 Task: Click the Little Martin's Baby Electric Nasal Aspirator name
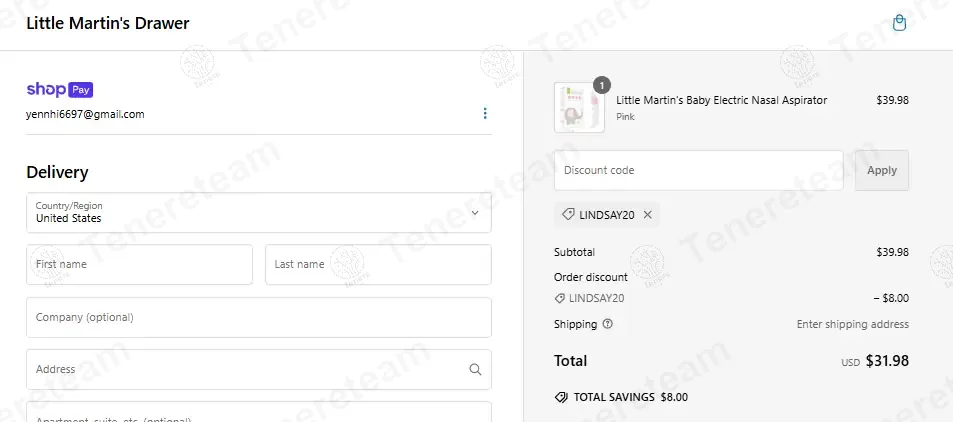(721, 100)
